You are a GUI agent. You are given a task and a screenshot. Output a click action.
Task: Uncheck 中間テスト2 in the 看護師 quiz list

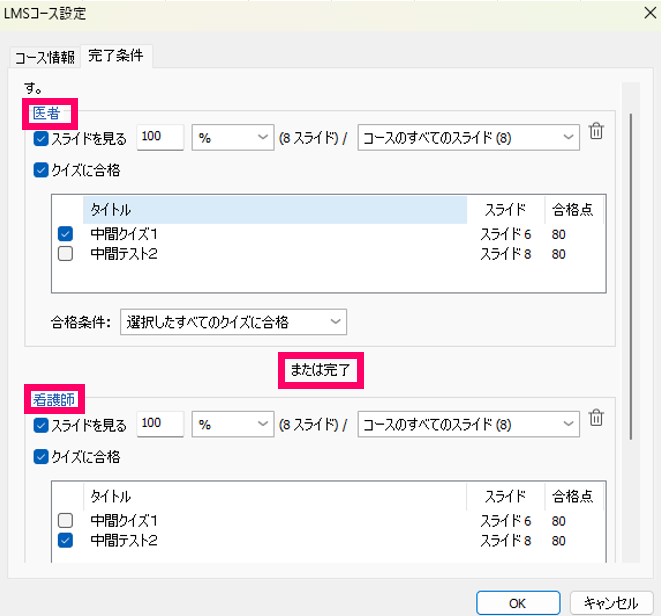(x=65, y=540)
